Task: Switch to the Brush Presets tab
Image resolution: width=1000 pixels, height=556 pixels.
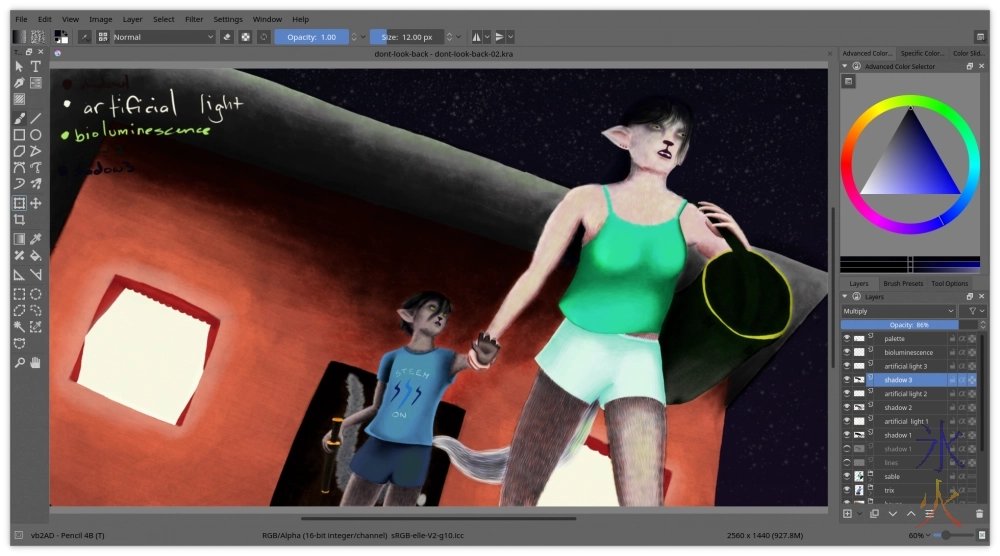Action: pos(902,283)
